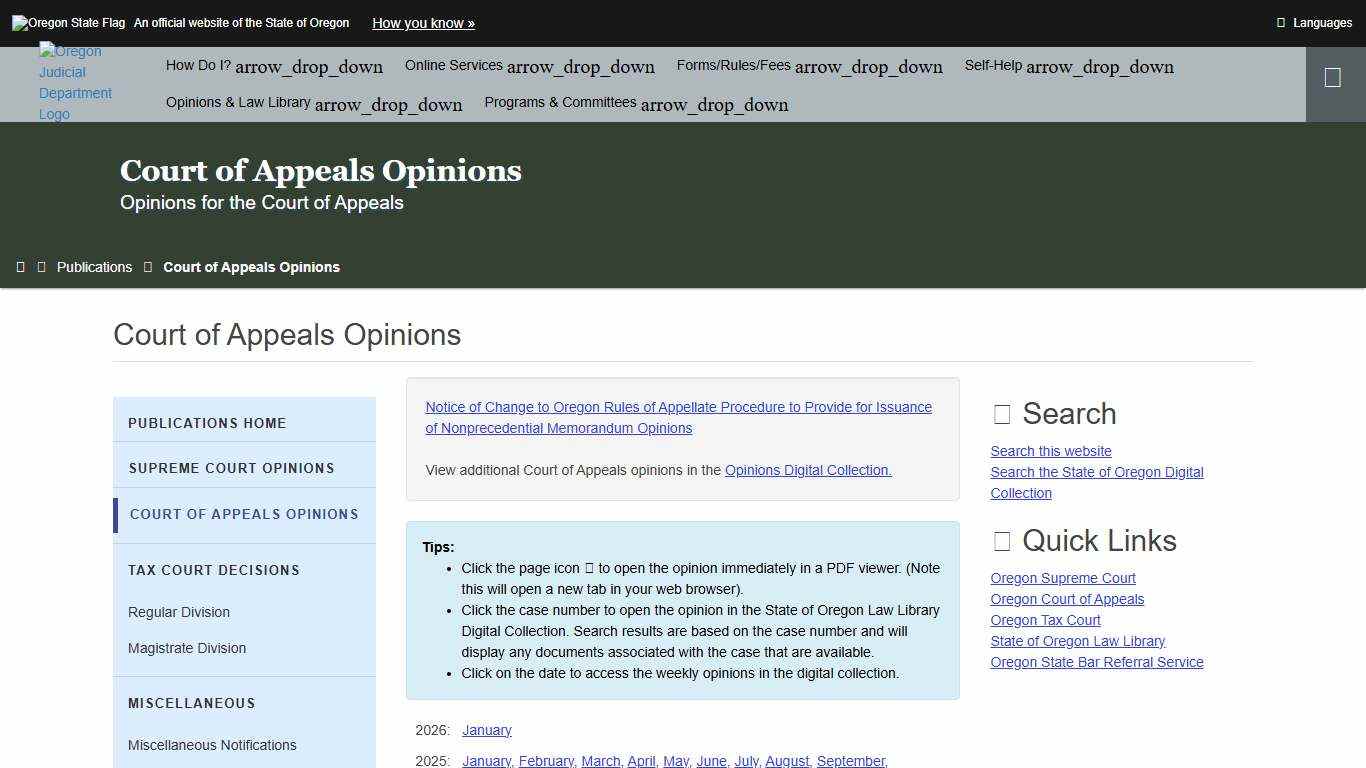
Task: Switch to the Publications Home section
Action: point(208,423)
